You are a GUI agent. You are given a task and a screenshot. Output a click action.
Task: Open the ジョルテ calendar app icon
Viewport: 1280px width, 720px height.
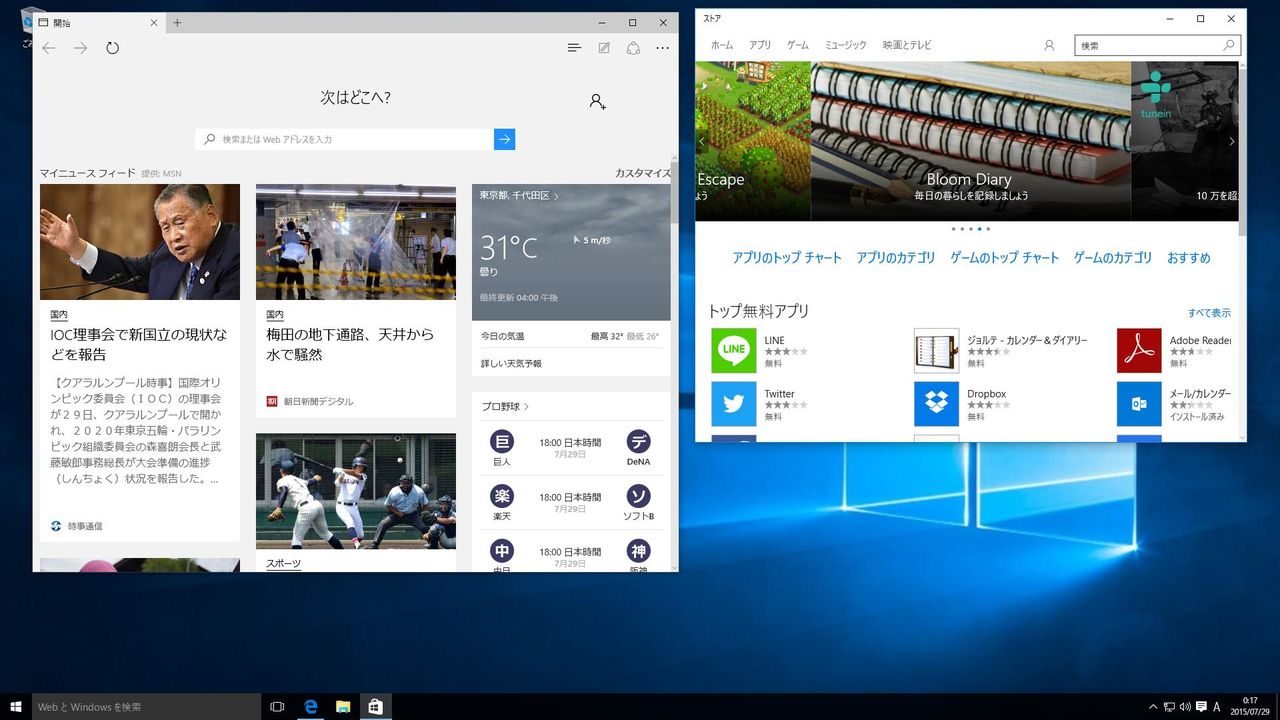936,350
